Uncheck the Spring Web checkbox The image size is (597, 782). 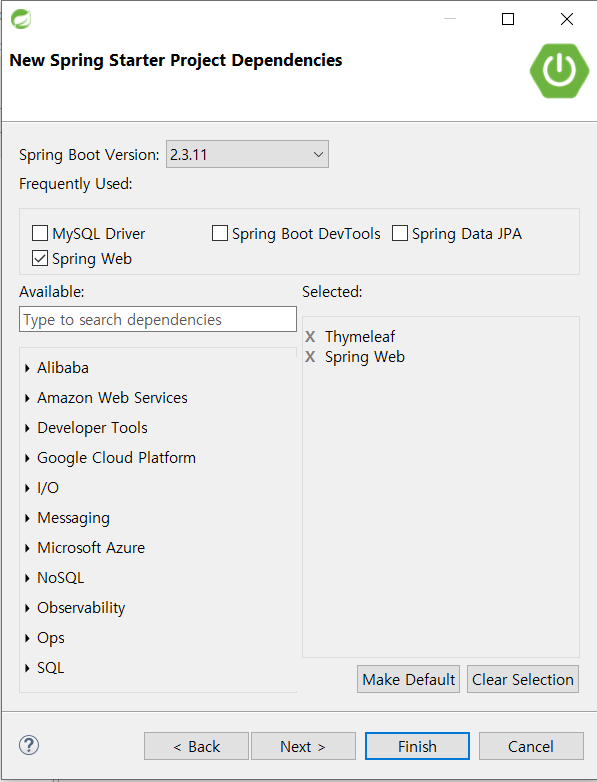pos(40,258)
